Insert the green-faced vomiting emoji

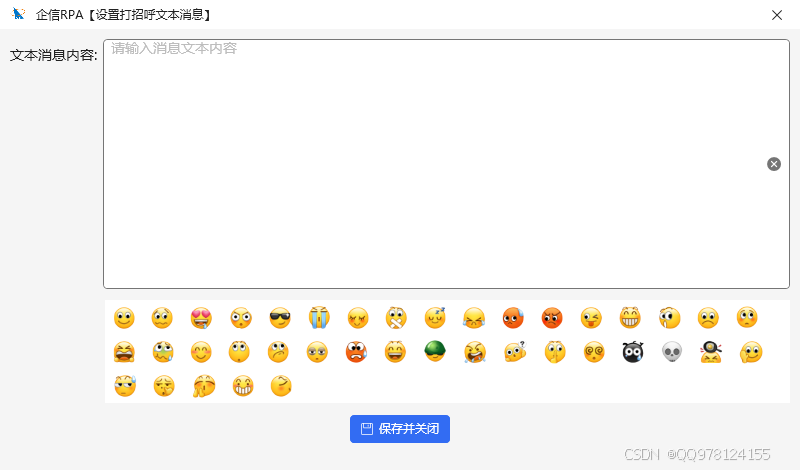coord(163,352)
